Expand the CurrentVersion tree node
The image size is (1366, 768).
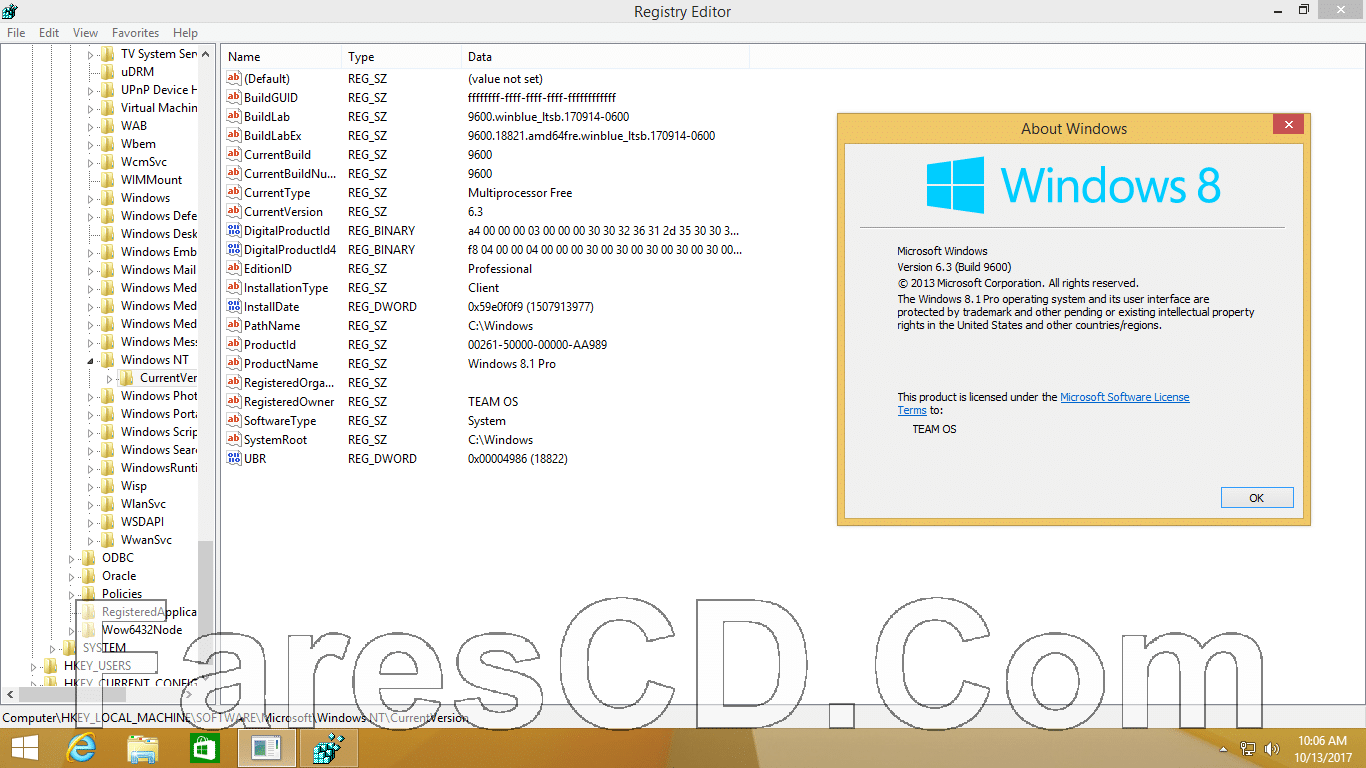coord(109,378)
